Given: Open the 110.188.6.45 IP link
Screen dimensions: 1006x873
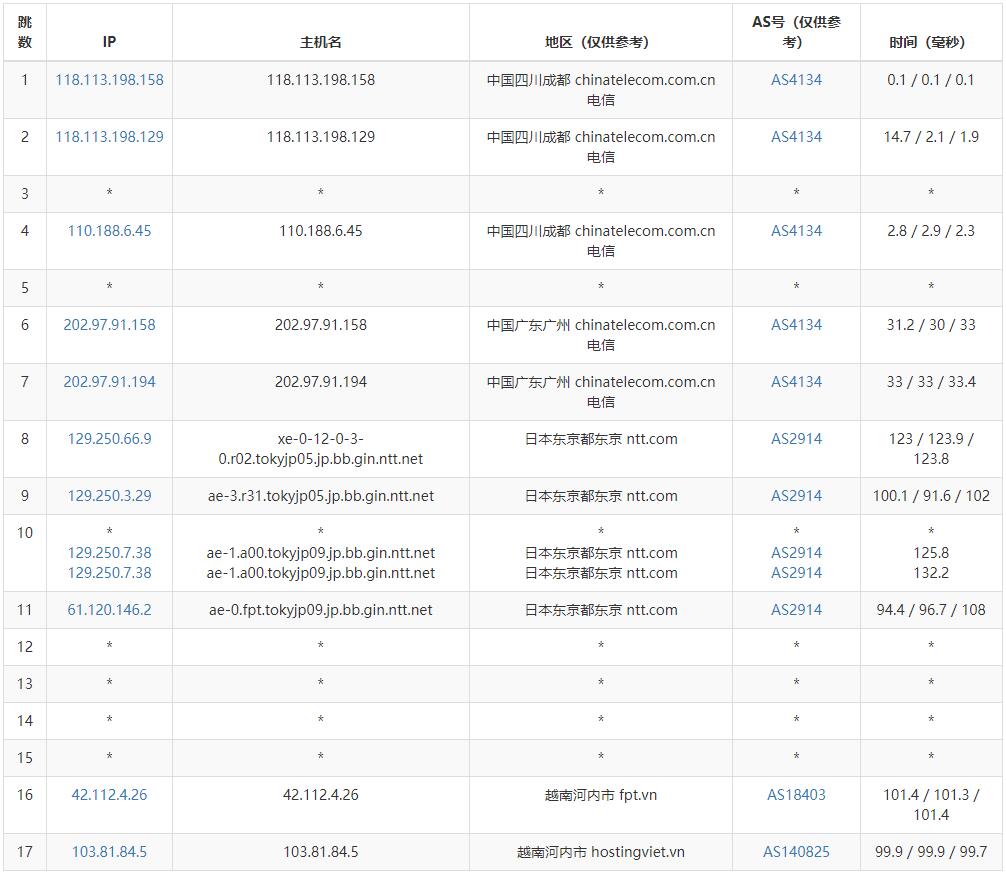Looking at the screenshot, I should [x=109, y=232].
